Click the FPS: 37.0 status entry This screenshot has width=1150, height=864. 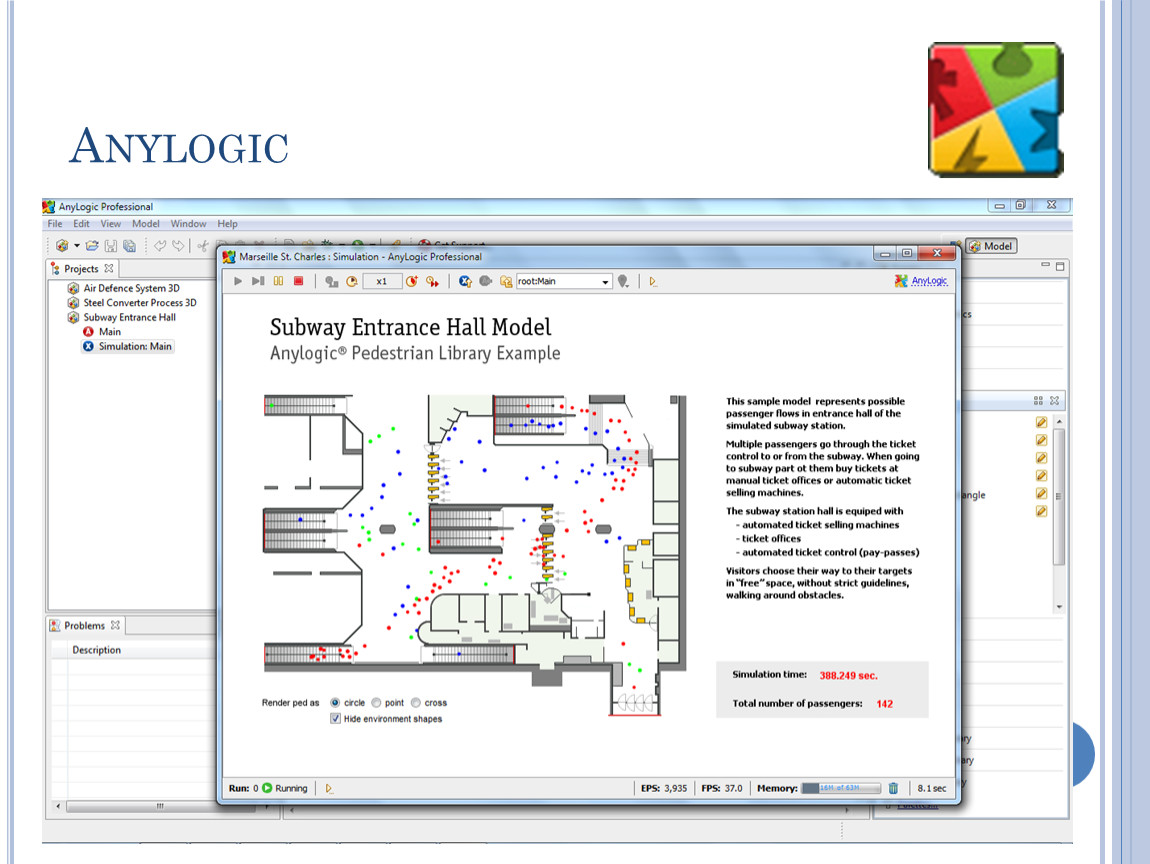722,788
